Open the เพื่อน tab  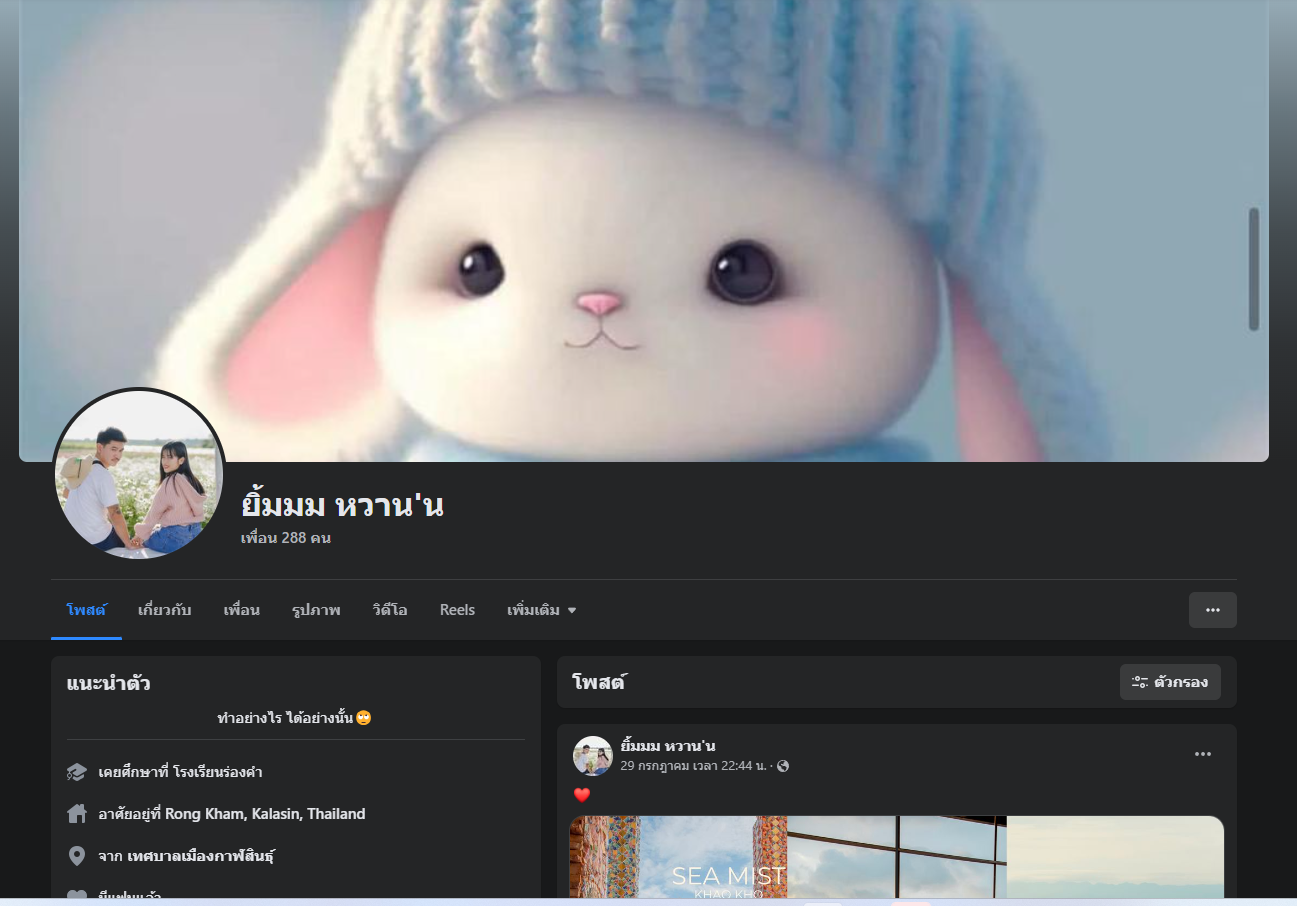pyautogui.click(x=242, y=610)
